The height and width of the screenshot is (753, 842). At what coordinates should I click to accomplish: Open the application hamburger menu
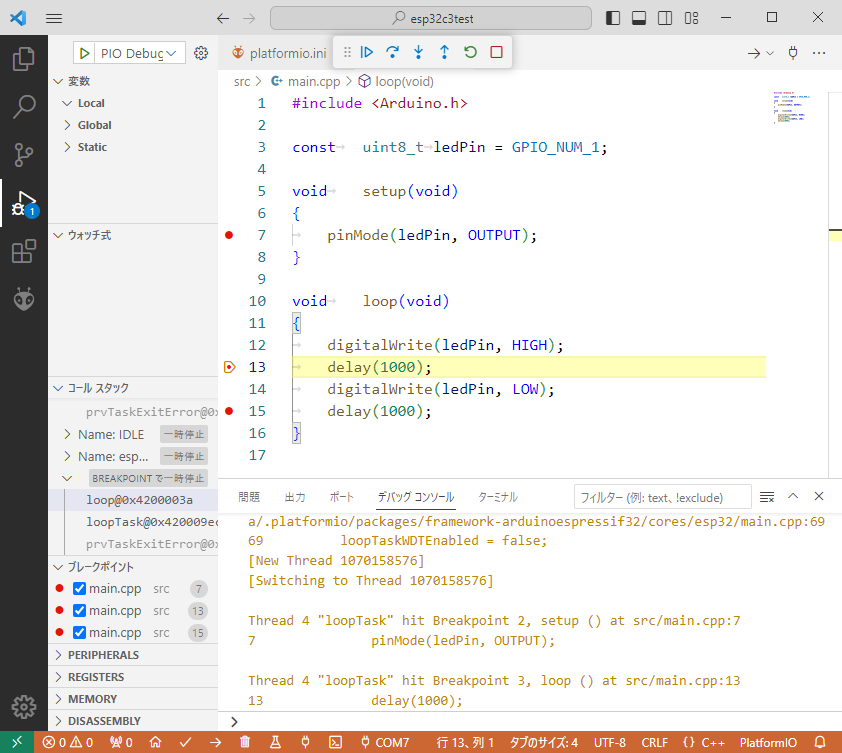click(x=54, y=18)
